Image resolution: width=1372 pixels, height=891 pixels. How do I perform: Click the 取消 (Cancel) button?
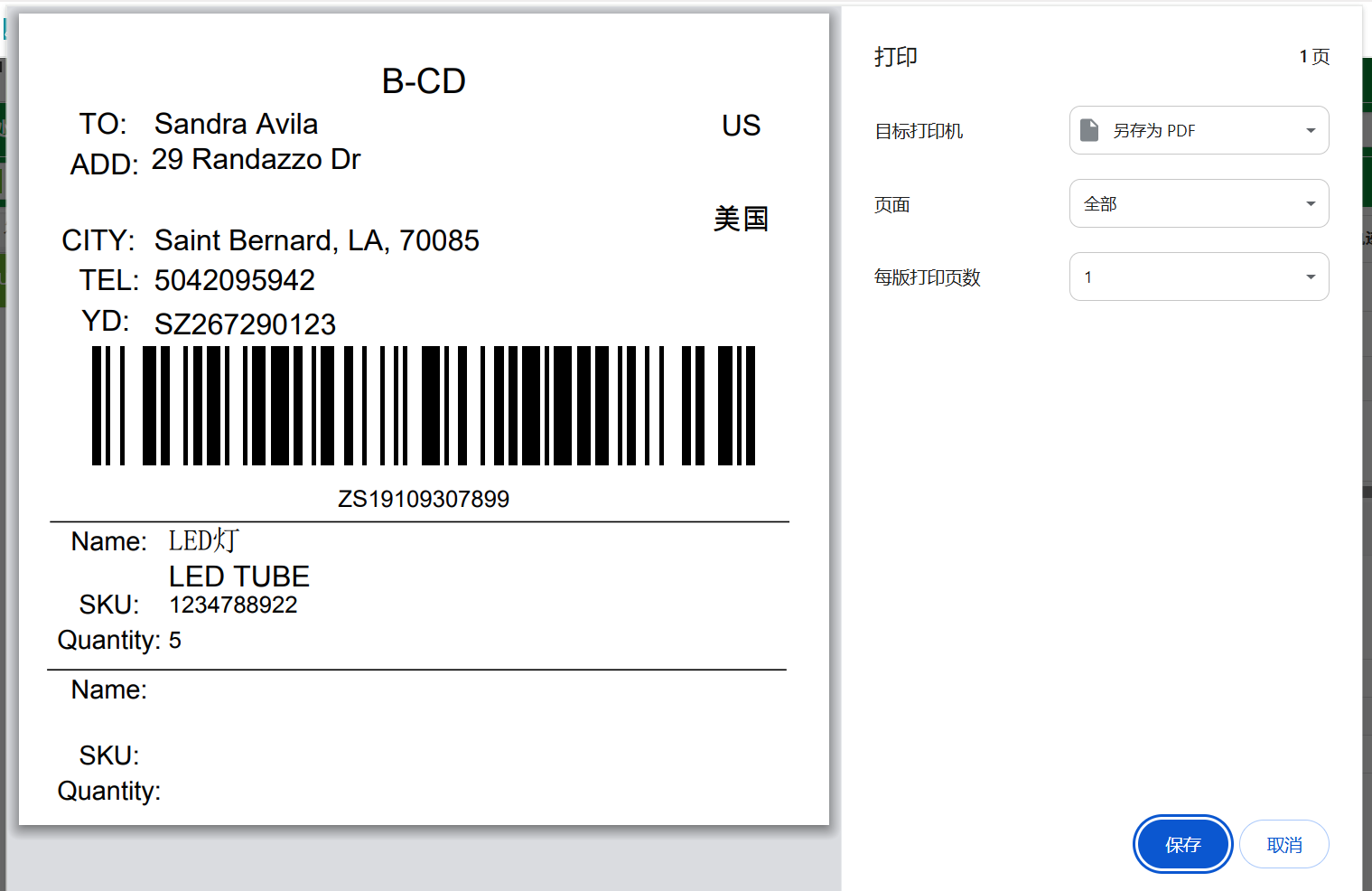[x=1283, y=844]
